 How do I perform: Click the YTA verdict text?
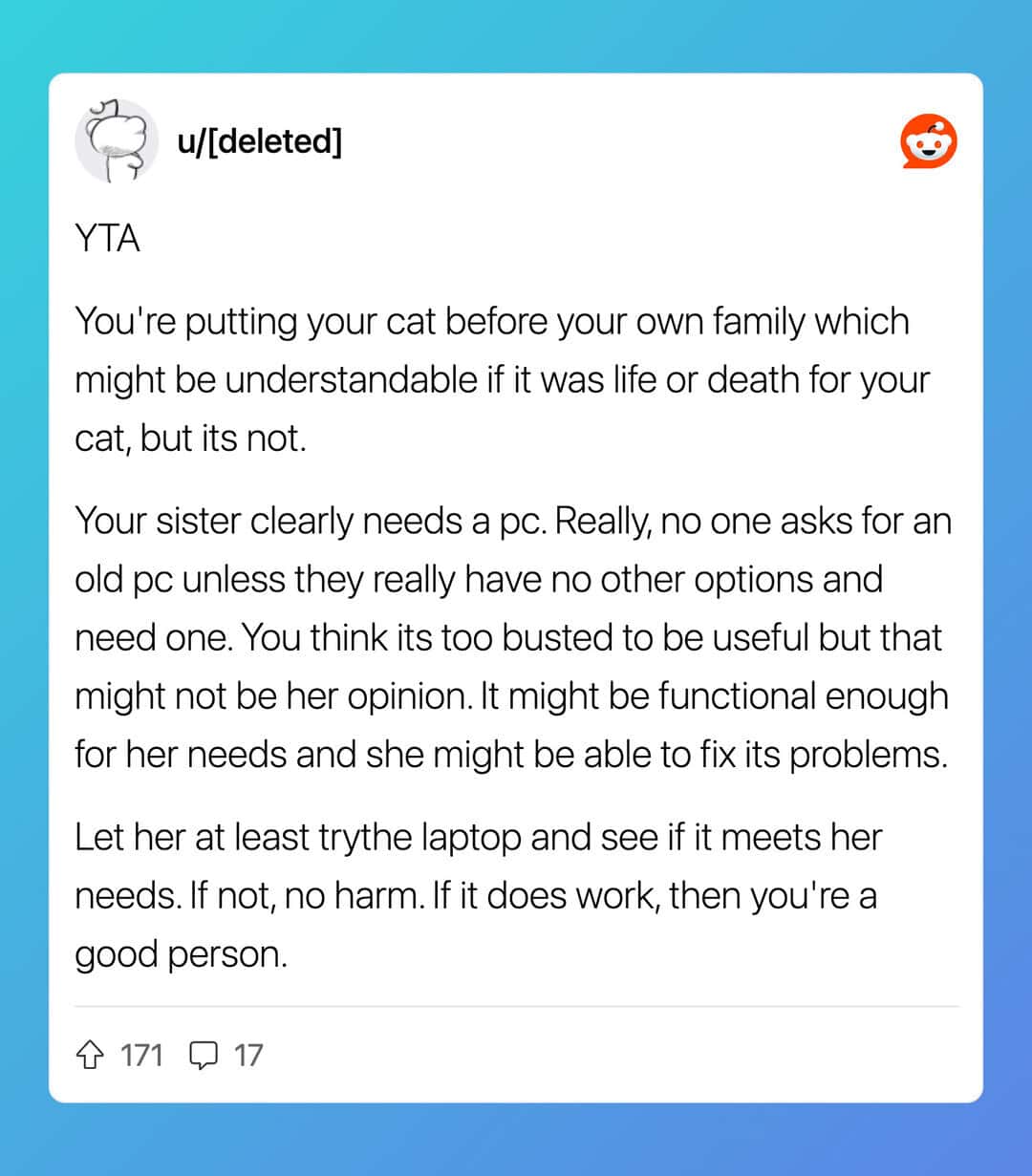tap(107, 239)
